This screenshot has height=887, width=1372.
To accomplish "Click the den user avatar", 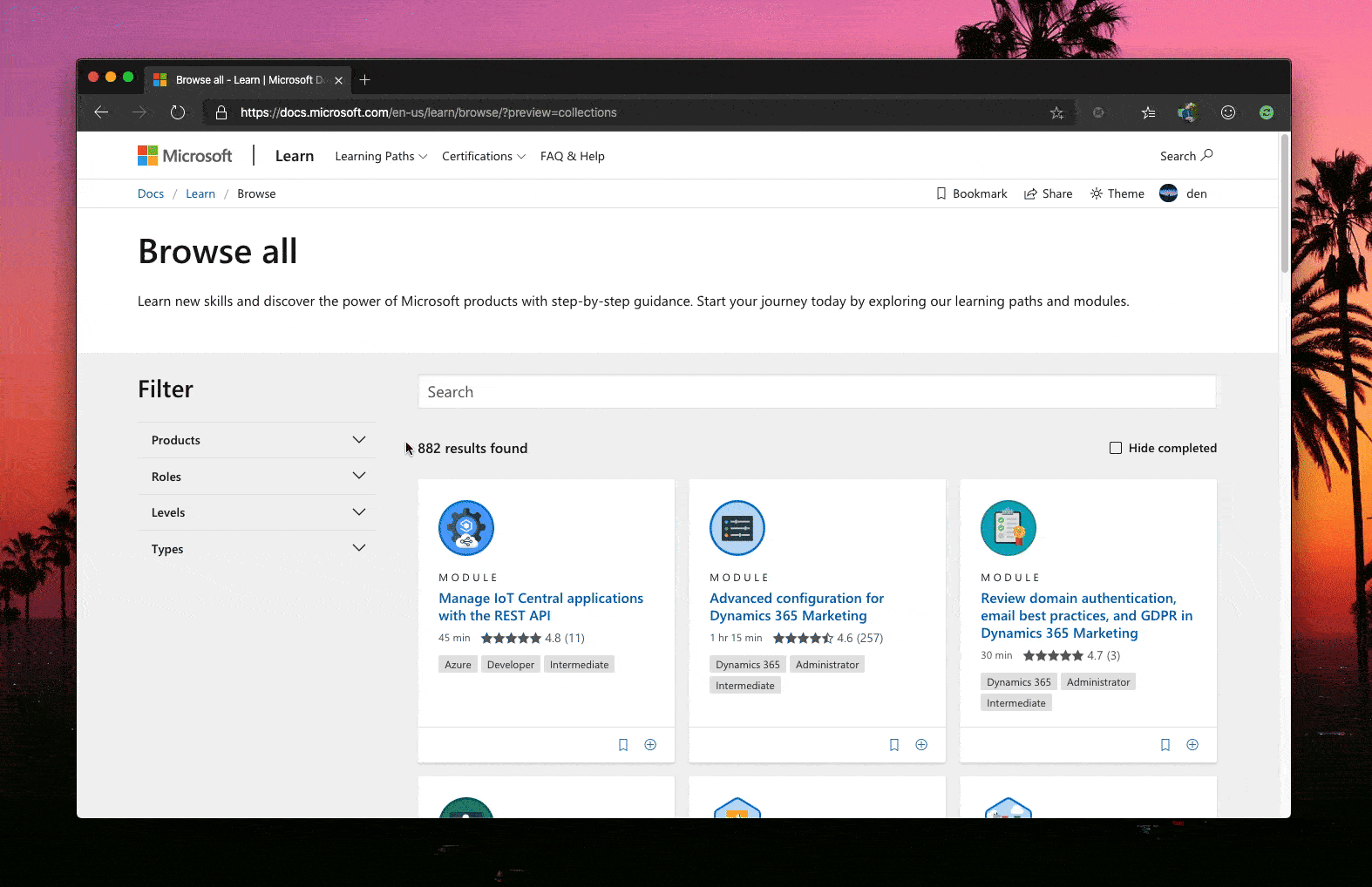I will click(1169, 193).
